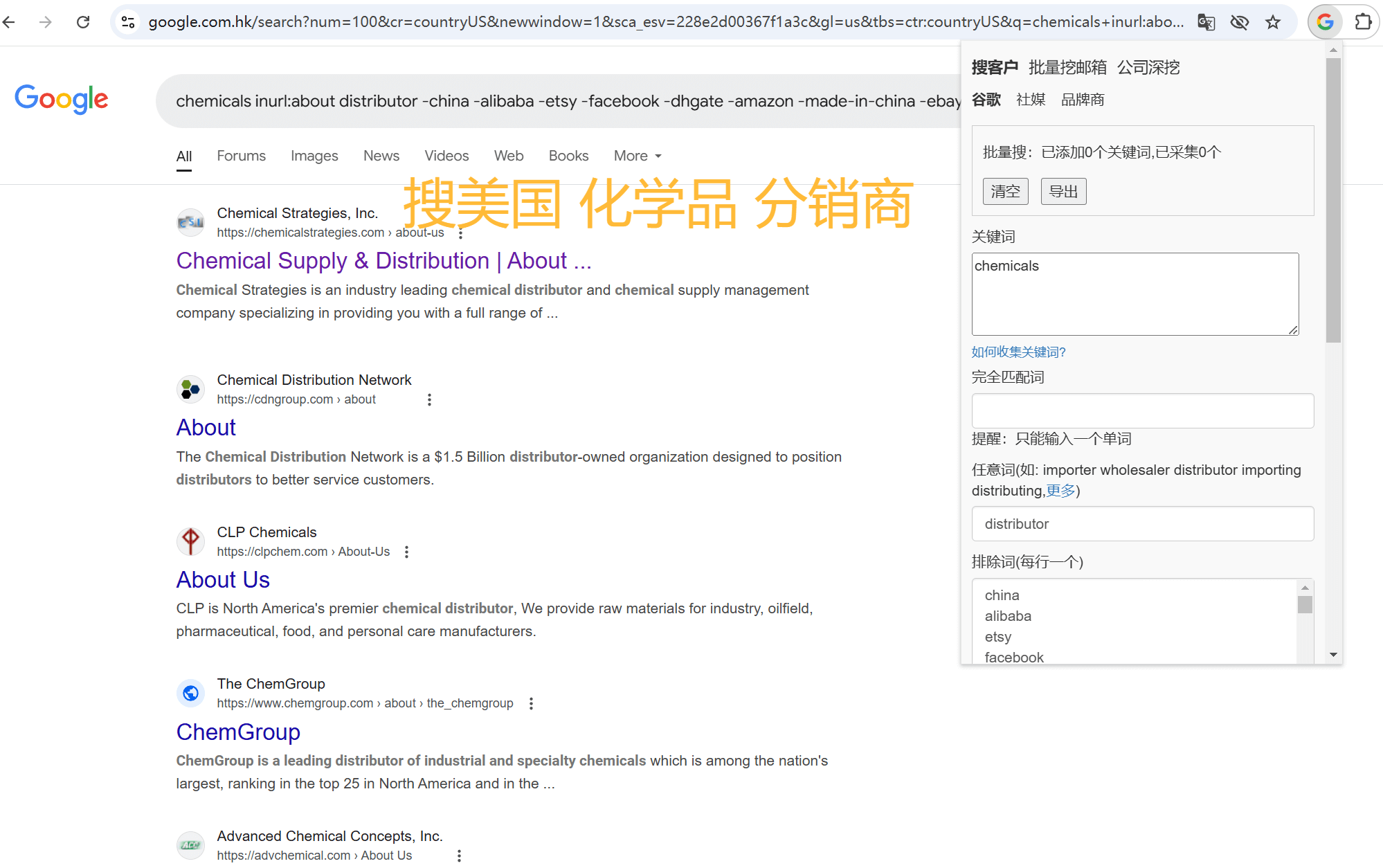
Task: Open the 公司深挖 extension tab
Action: tap(1148, 67)
